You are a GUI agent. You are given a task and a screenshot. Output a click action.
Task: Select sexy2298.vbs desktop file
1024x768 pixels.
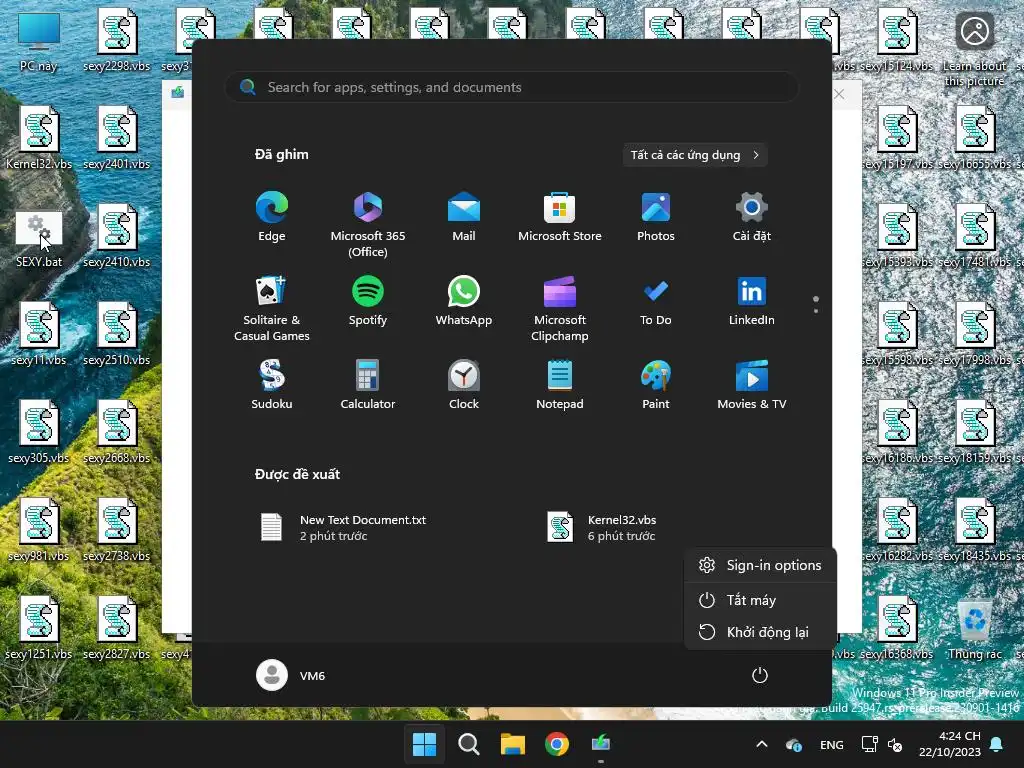pos(117,40)
